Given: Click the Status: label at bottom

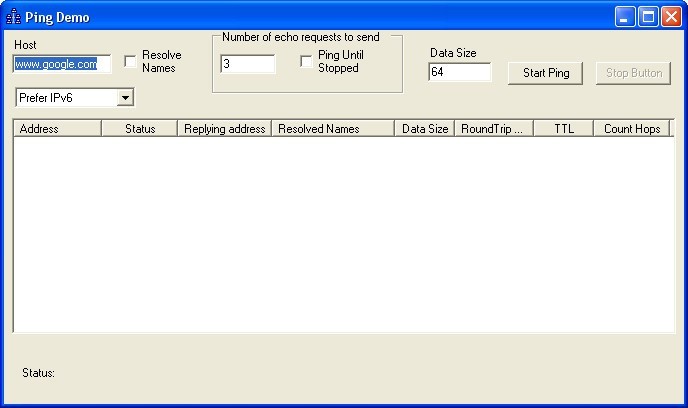Looking at the screenshot, I should [39, 373].
